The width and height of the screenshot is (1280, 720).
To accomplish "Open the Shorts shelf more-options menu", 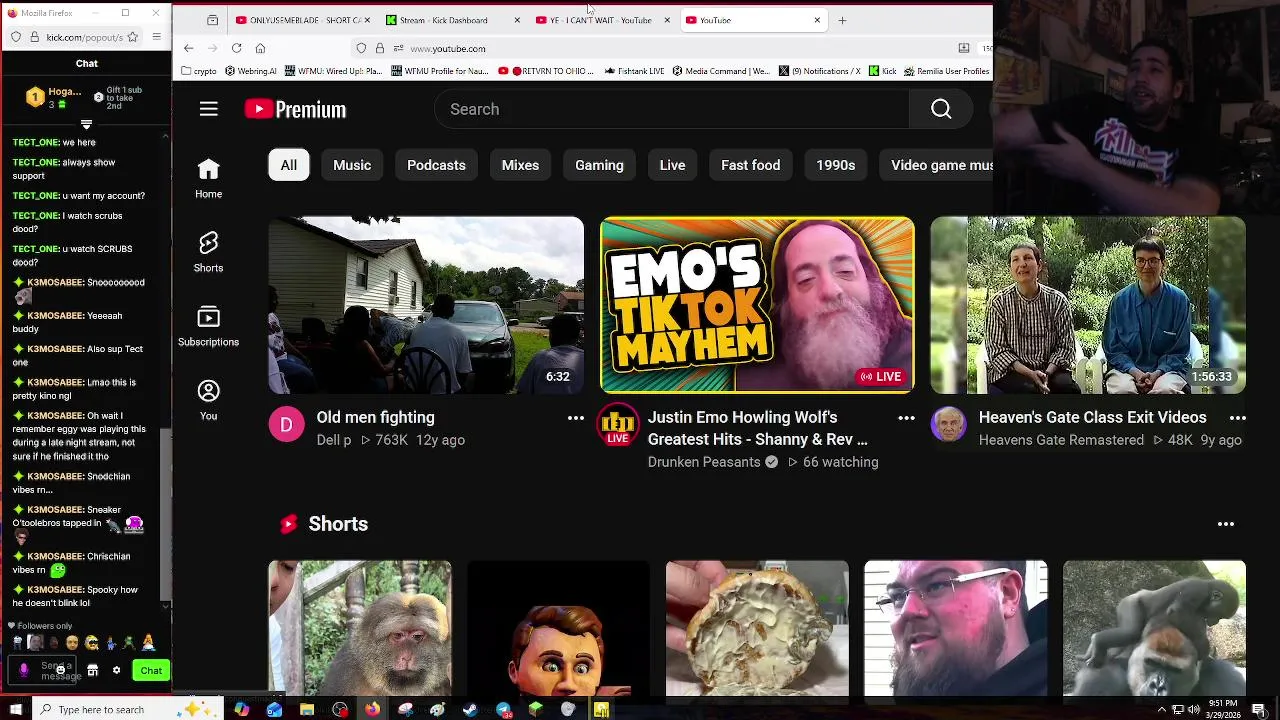I will (x=1226, y=524).
